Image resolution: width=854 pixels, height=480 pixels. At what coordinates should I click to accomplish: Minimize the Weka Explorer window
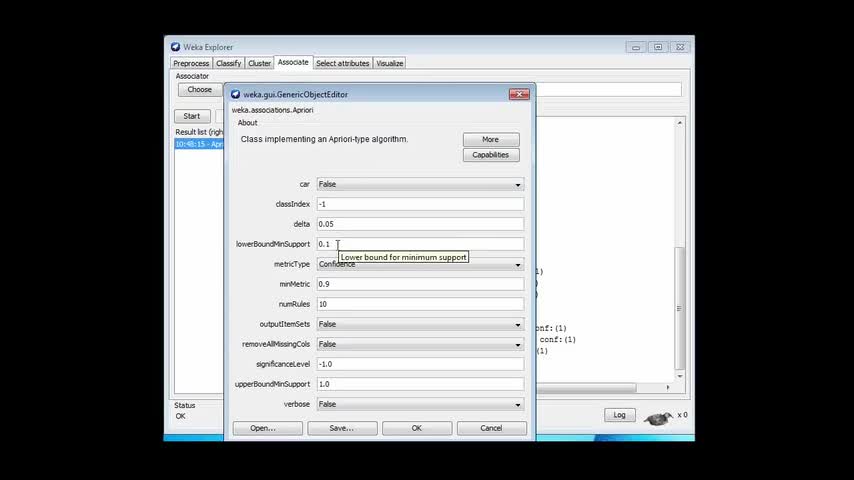pyautogui.click(x=636, y=47)
